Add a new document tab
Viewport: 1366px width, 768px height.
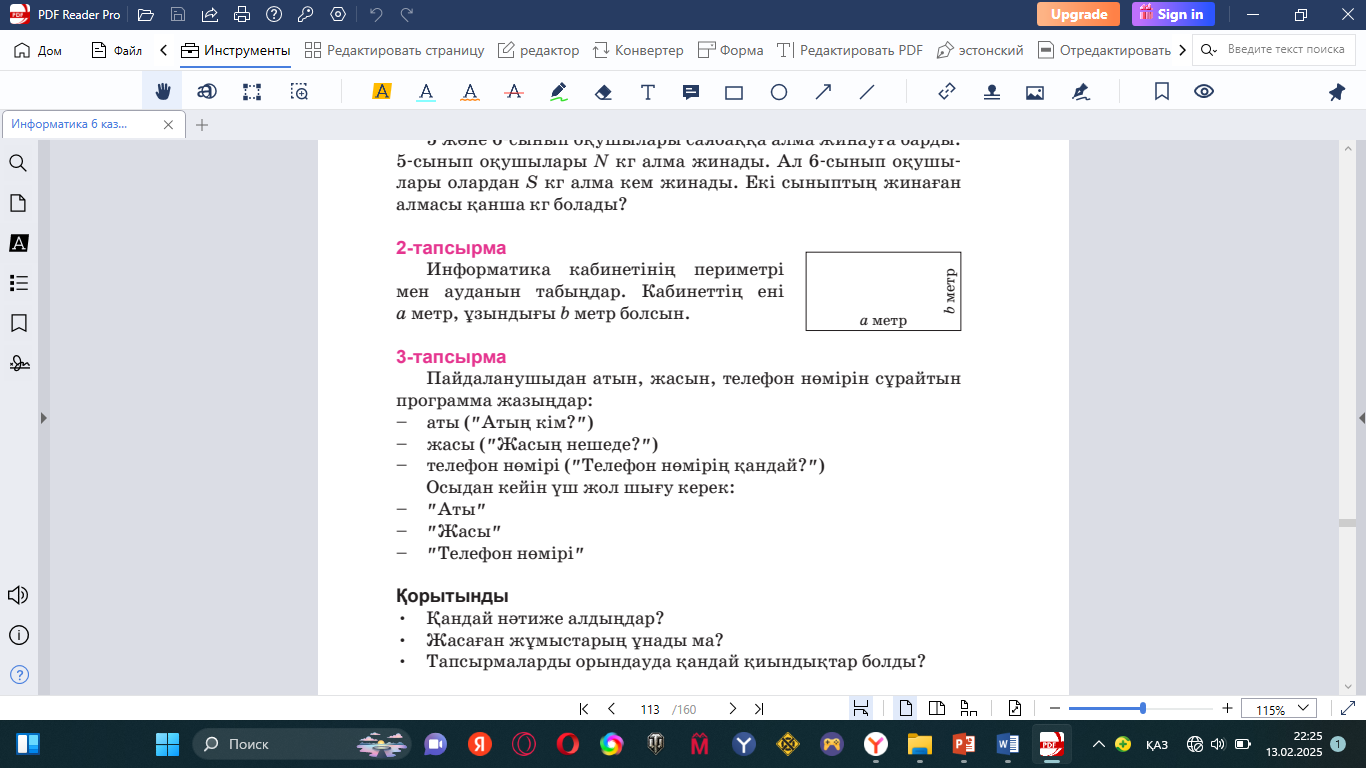pyautogui.click(x=202, y=125)
